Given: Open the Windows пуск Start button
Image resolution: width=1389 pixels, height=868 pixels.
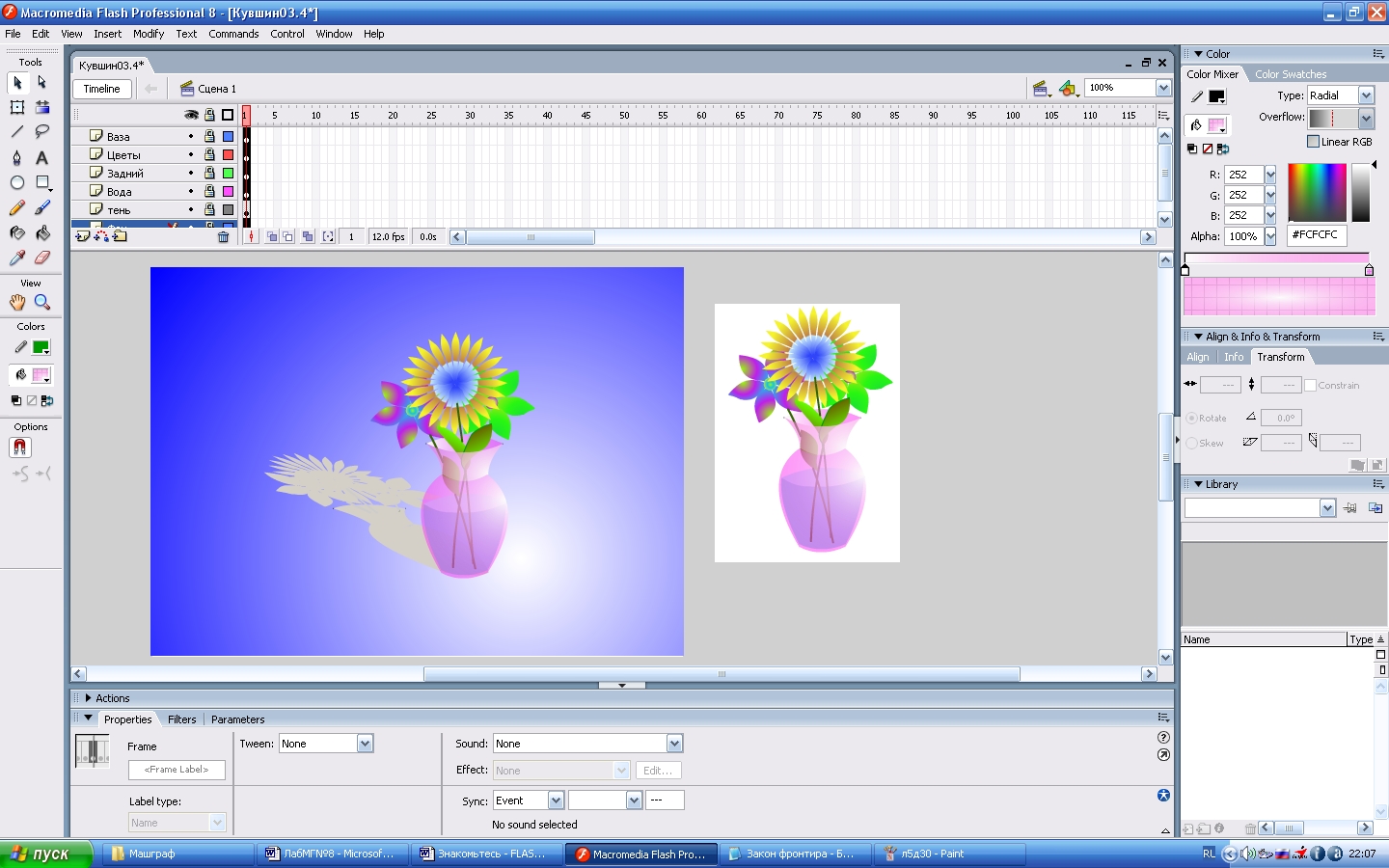Looking at the screenshot, I should (46, 854).
